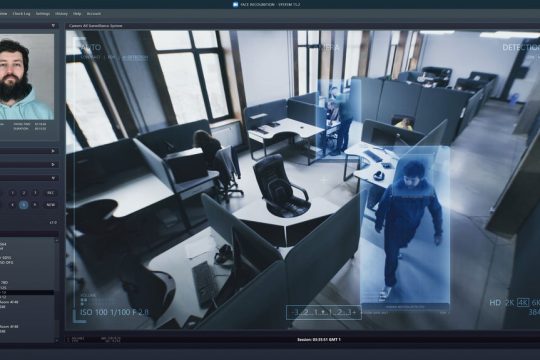Click the previous arrow on keypad
The height and width of the screenshot is (360, 540).
[12, 205]
